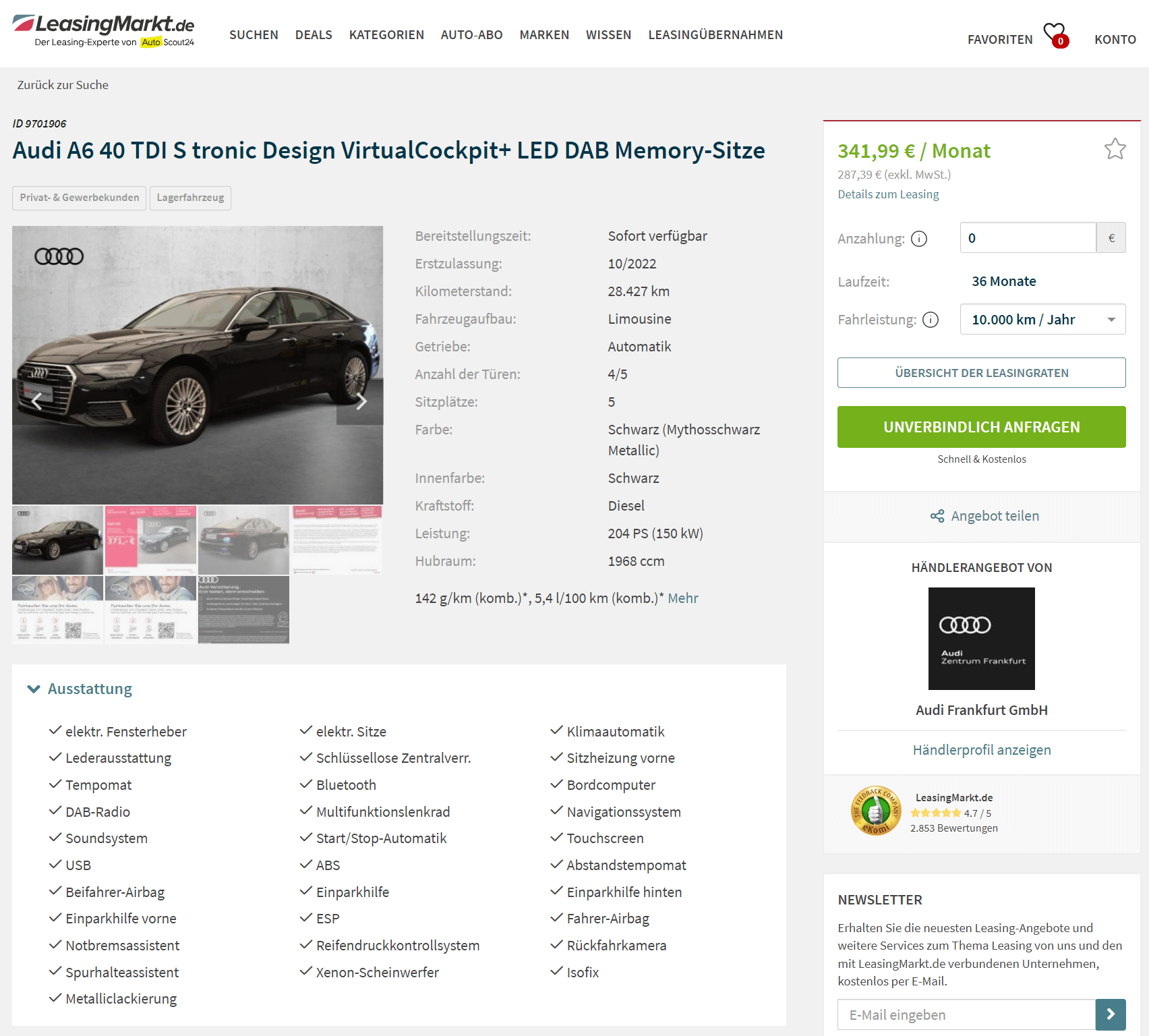The width and height of the screenshot is (1149, 1036).
Task: Show previous car photo with left arrow
Action: click(x=36, y=401)
